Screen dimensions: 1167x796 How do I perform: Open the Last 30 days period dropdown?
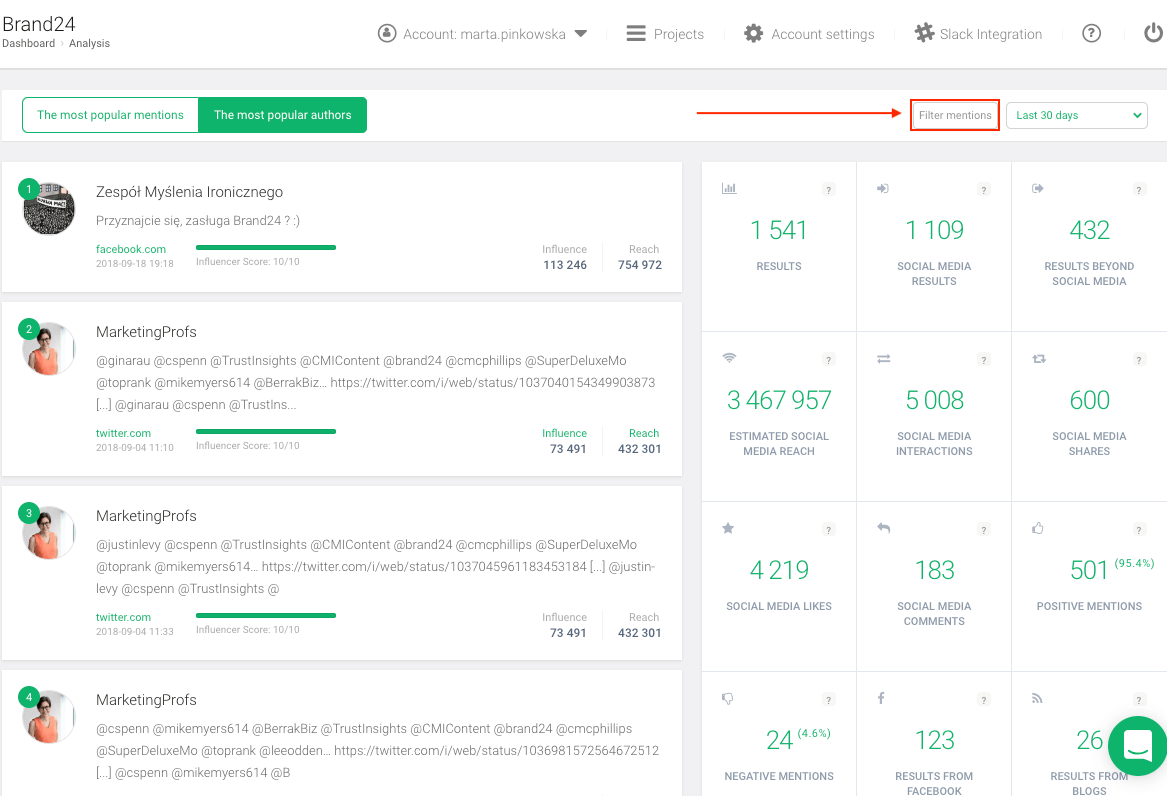(1076, 115)
